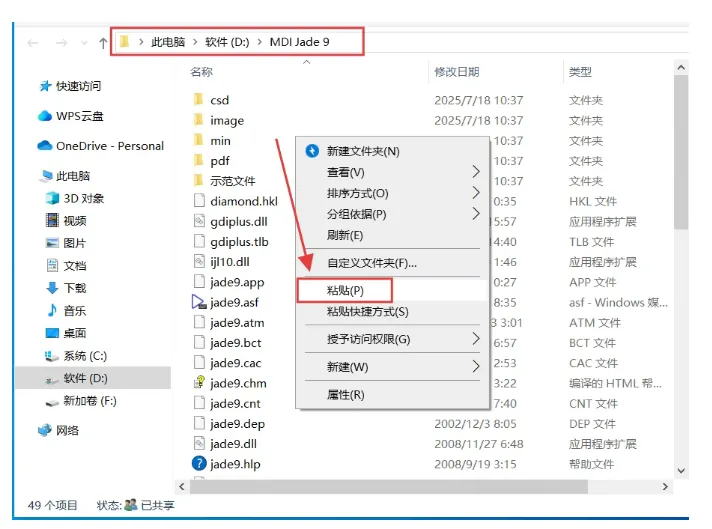
Task: Select the jade9.dep file
Action: [x=237, y=424]
